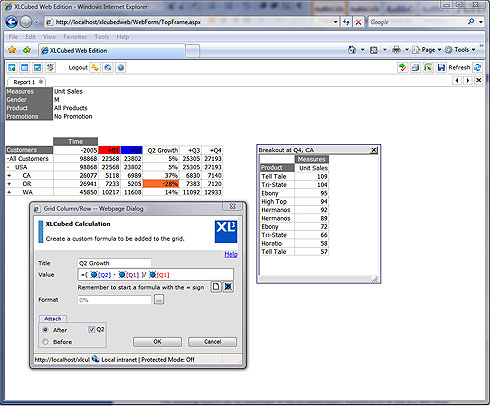Viewport: 490px width, 406px height.
Task: Click the member selector icon with X
Action: [228, 287]
